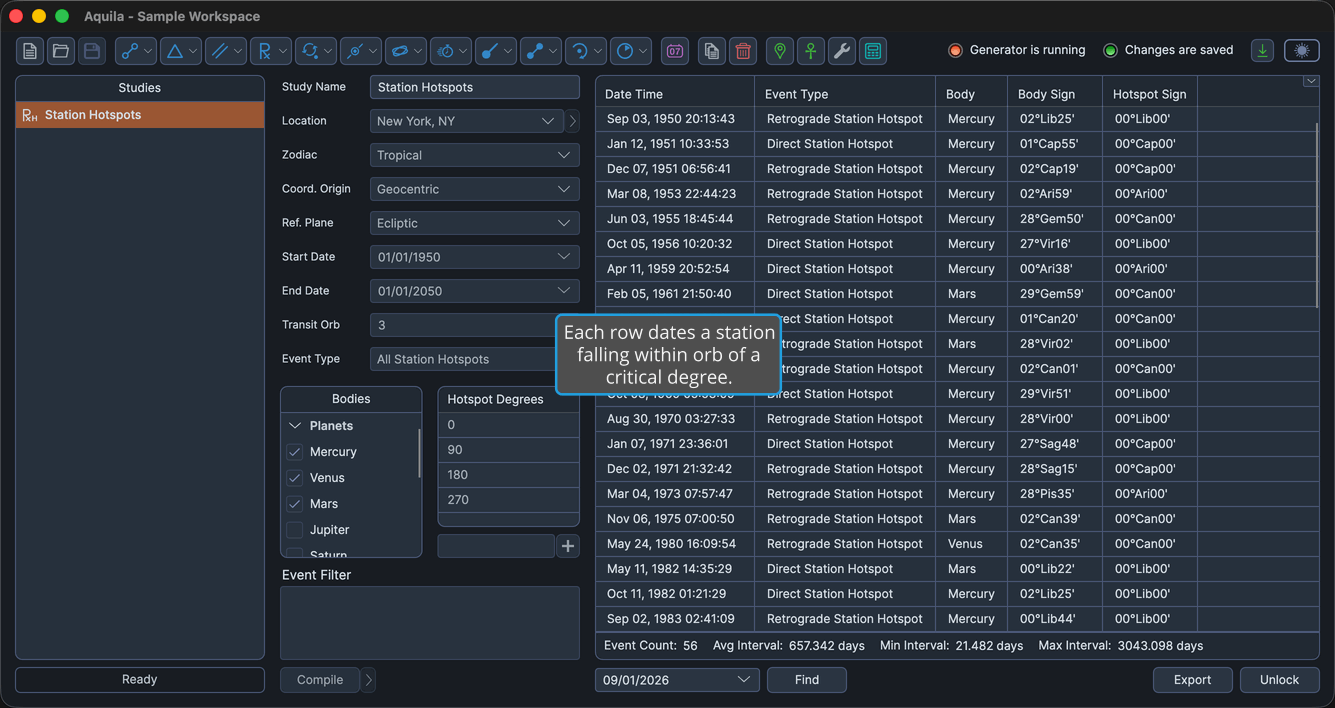Click the Compile button
1335x708 pixels.
click(320, 680)
